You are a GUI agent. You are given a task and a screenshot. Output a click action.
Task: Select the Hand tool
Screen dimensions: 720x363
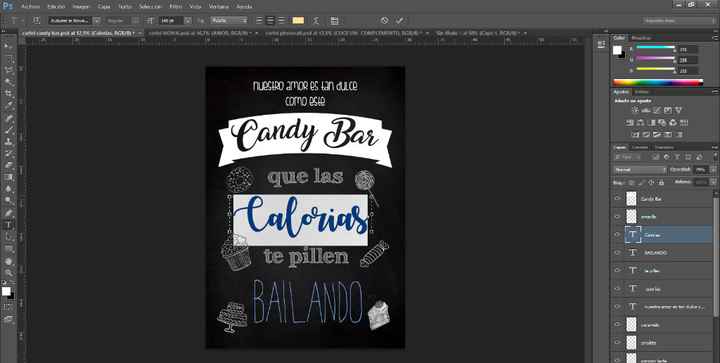pyautogui.click(x=9, y=261)
